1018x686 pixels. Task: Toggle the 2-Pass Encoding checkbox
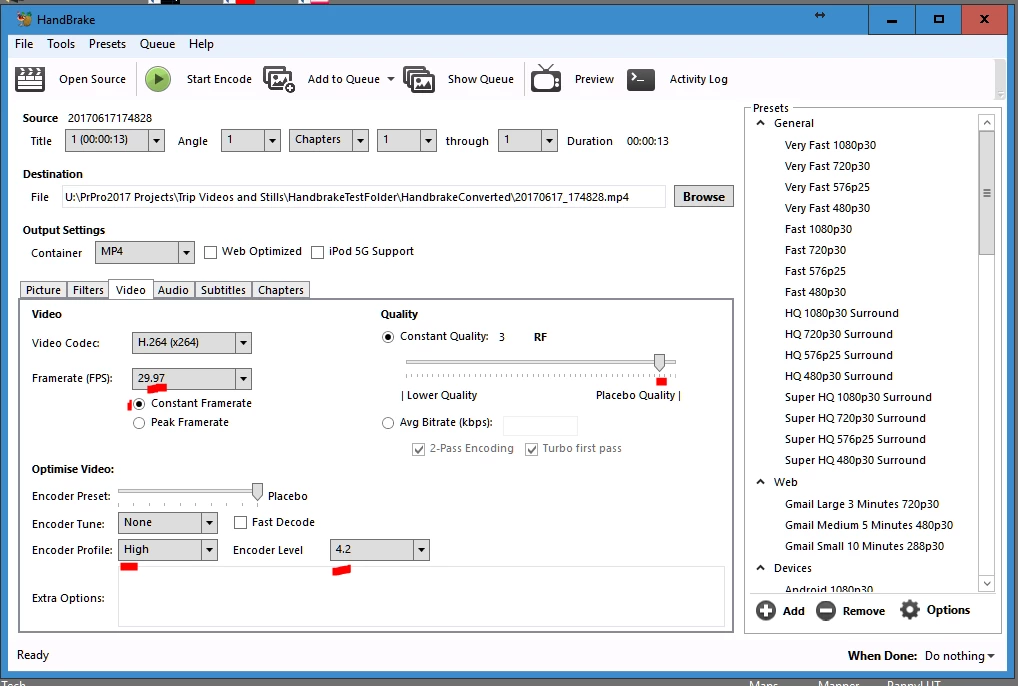[x=419, y=449]
